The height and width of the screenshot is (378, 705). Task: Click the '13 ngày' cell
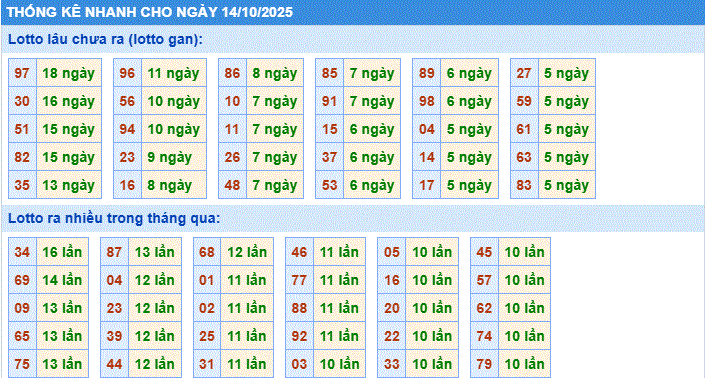pyautogui.click(x=69, y=185)
